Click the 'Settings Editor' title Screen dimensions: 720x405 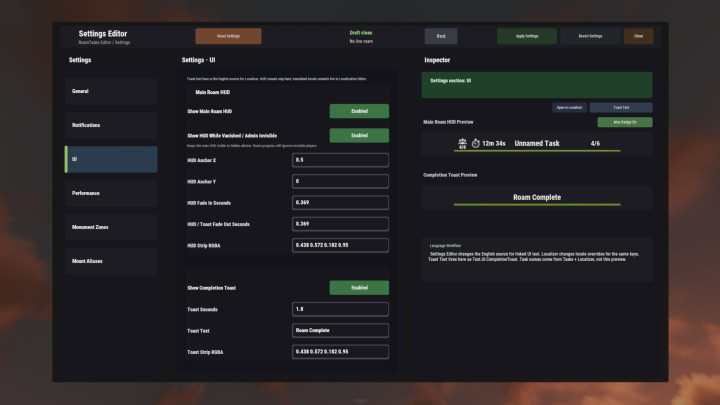pyautogui.click(x=103, y=34)
